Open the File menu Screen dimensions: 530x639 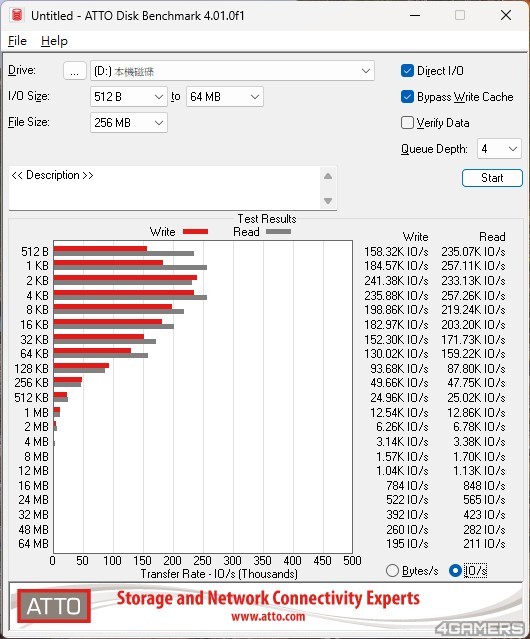point(17,41)
